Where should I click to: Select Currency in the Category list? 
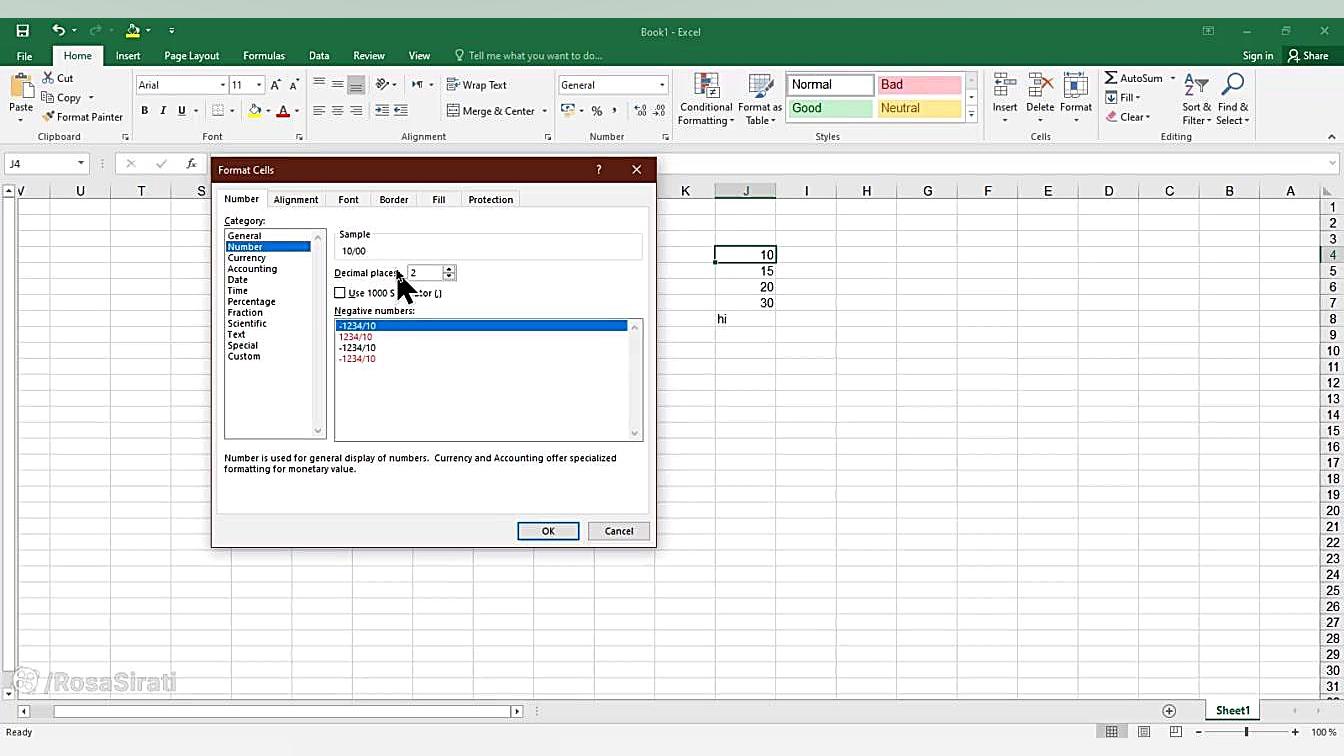tap(247, 258)
